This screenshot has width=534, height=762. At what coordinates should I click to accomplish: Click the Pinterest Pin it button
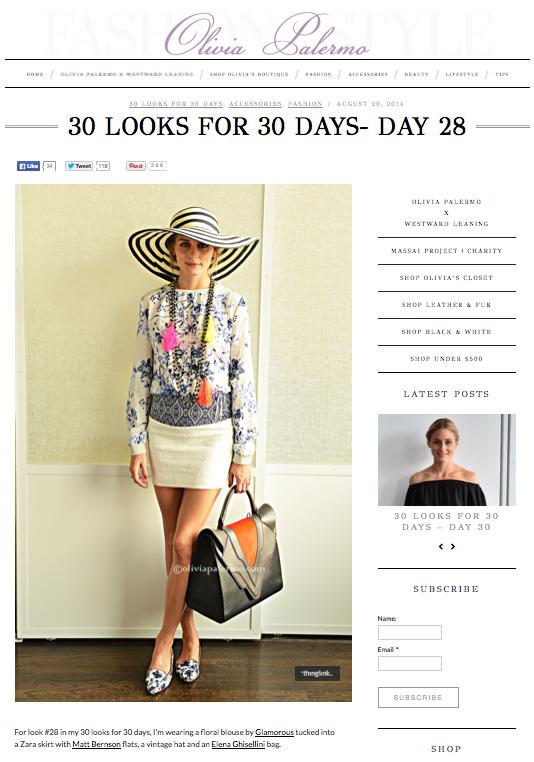tap(136, 166)
